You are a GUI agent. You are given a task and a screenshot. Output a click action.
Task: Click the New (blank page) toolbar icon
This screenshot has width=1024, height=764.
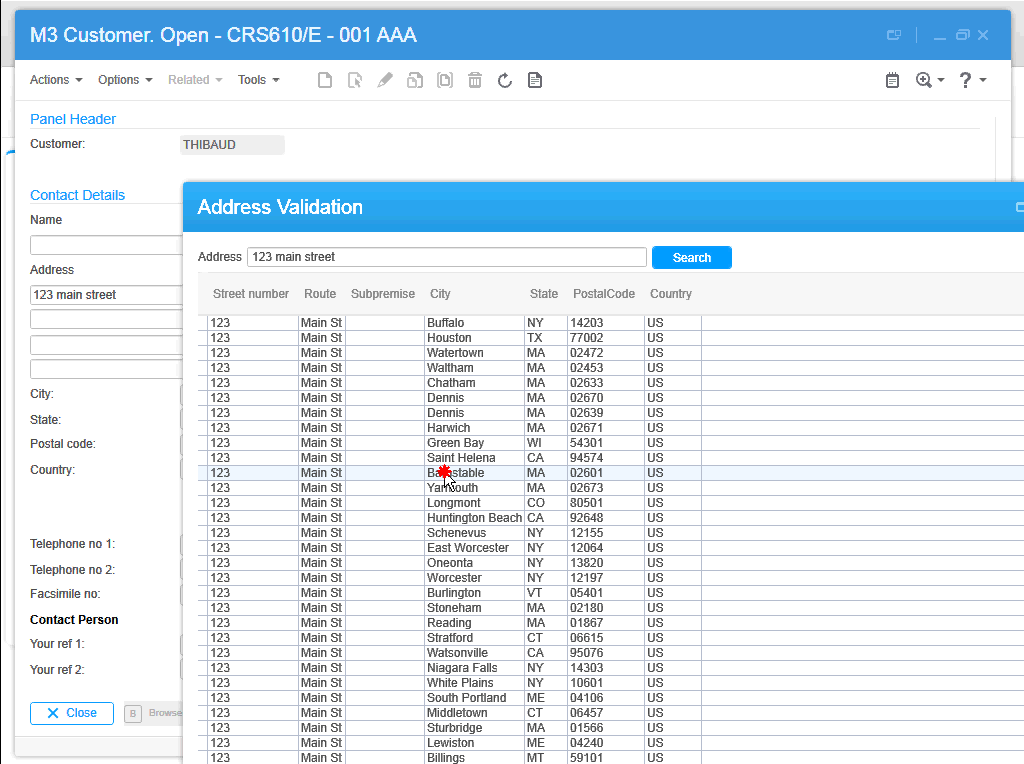[x=325, y=80]
